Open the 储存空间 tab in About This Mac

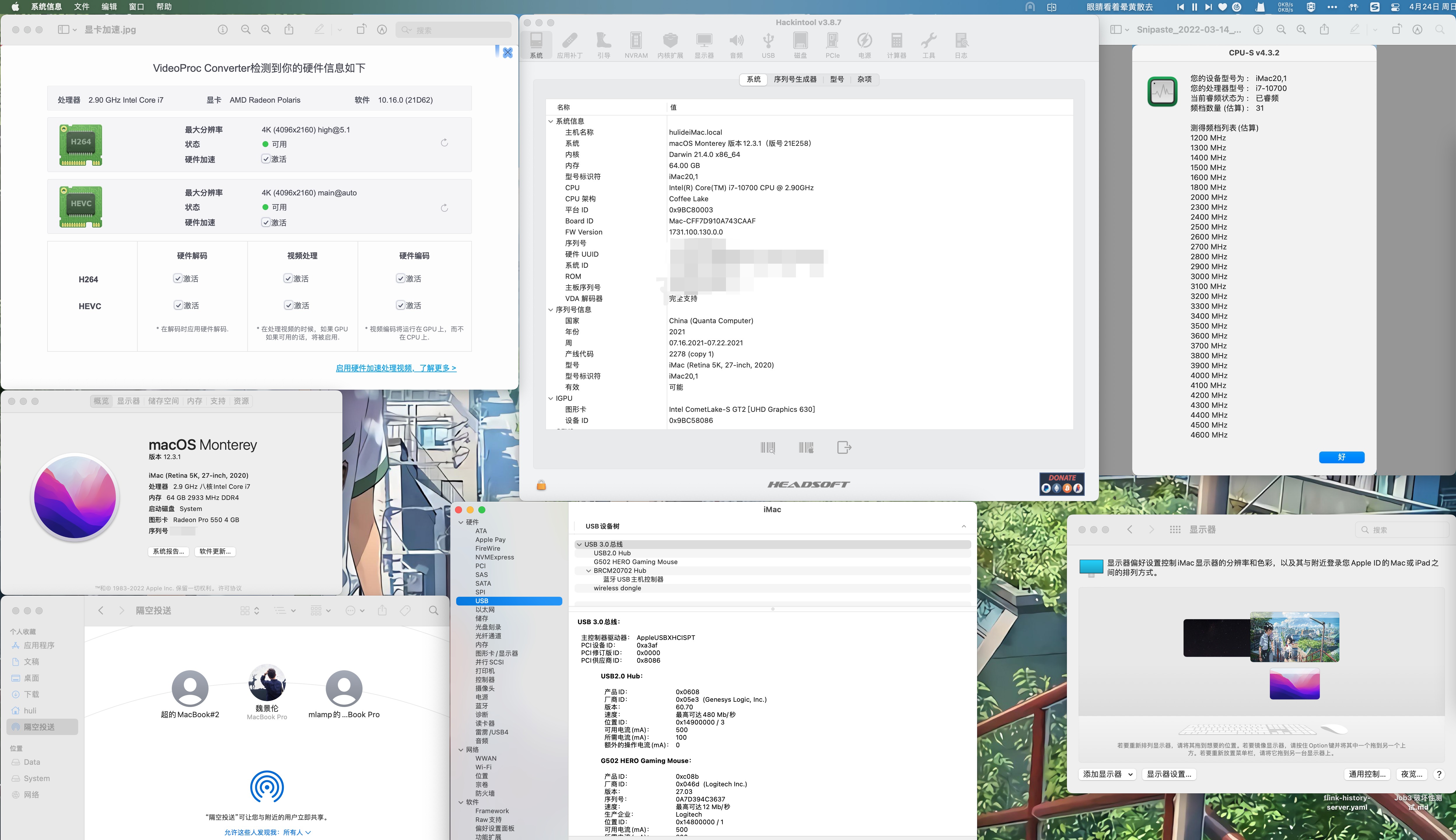click(163, 401)
